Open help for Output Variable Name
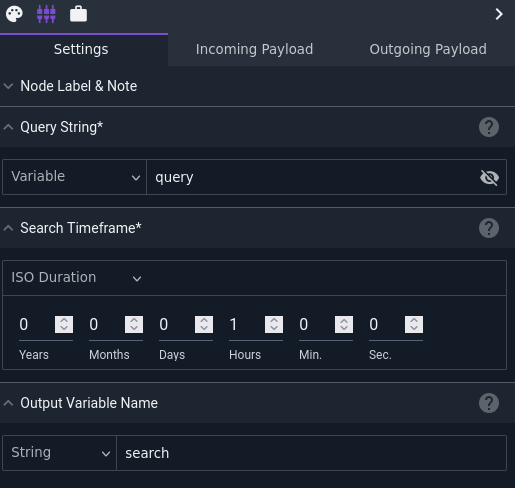Image resolution: width=515 pixels, height=488 pixels. [x=489, y=403]
